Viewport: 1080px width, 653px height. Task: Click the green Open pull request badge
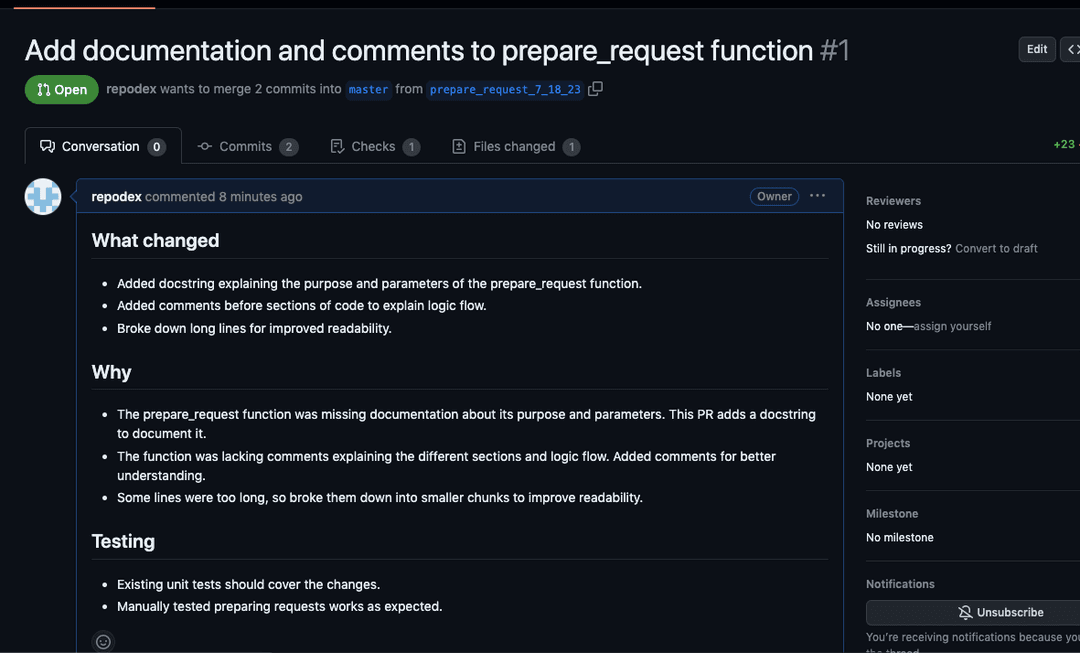(62, 90)
